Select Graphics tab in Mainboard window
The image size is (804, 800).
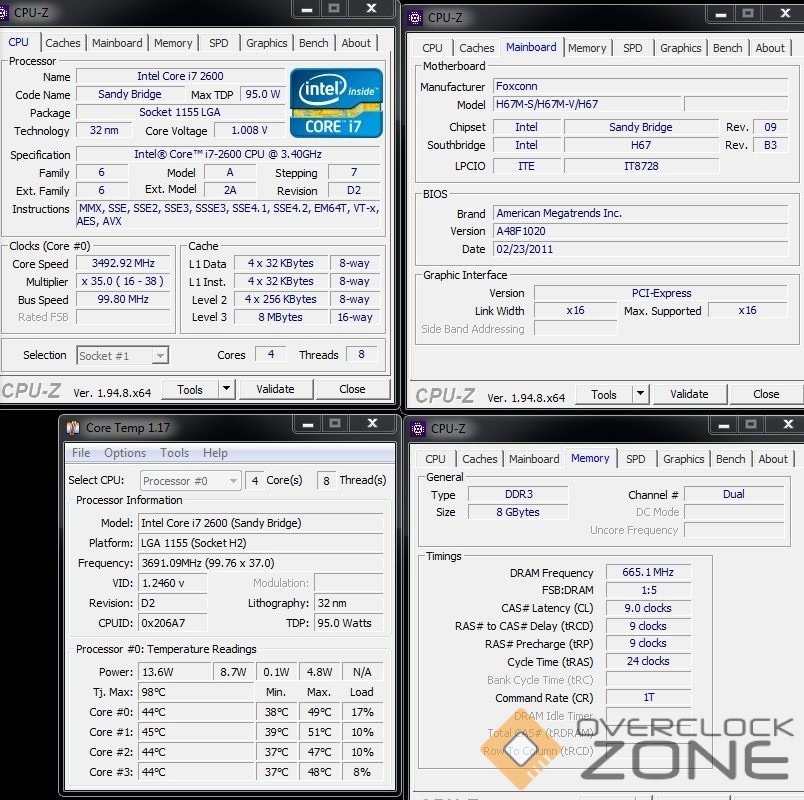tap(680, 48)
